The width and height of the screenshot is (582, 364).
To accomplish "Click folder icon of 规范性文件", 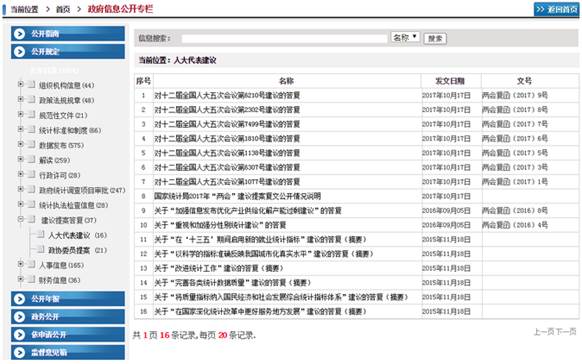I will (x=31, y=115).
